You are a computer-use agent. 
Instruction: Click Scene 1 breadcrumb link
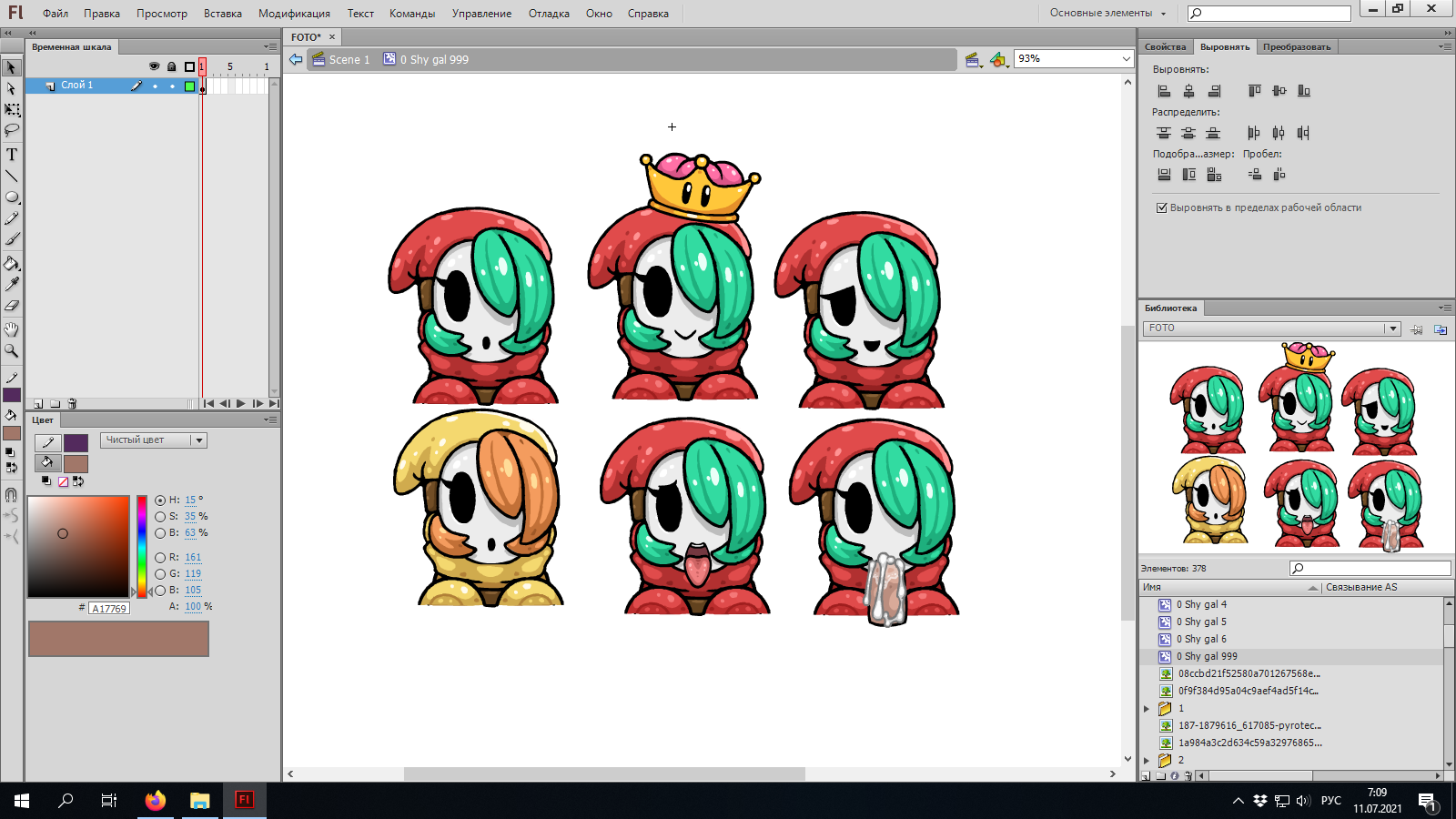(x=349, y=60)
